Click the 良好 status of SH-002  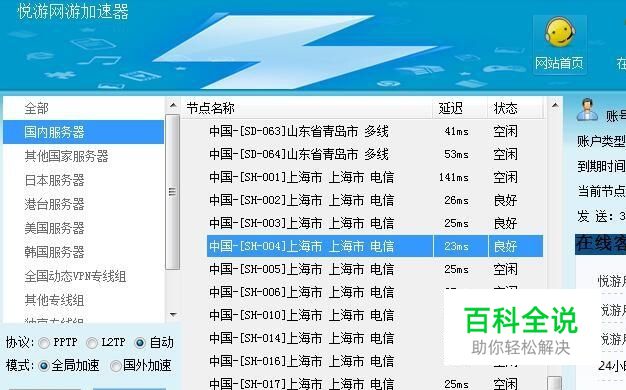coord(505,200)
